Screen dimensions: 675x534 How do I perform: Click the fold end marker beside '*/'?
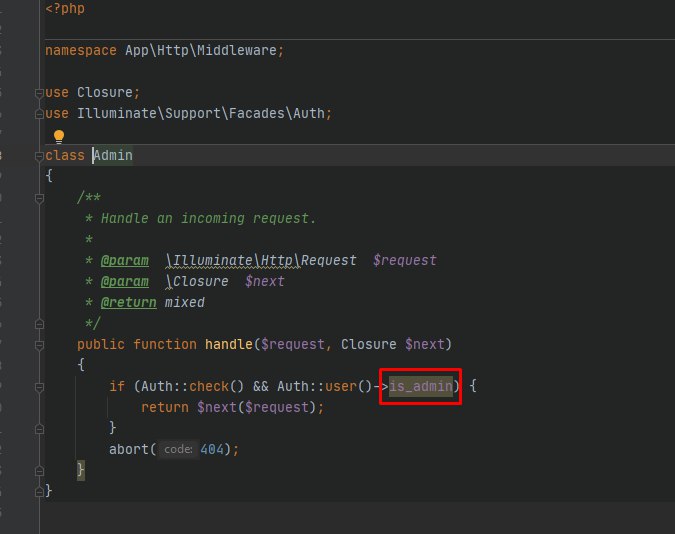click(39, 324)
